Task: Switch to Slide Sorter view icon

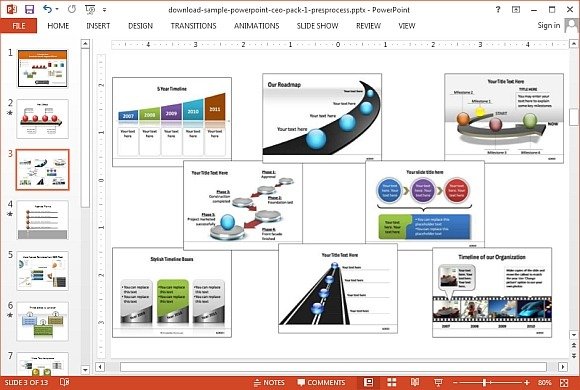Action: click(392, 382)
